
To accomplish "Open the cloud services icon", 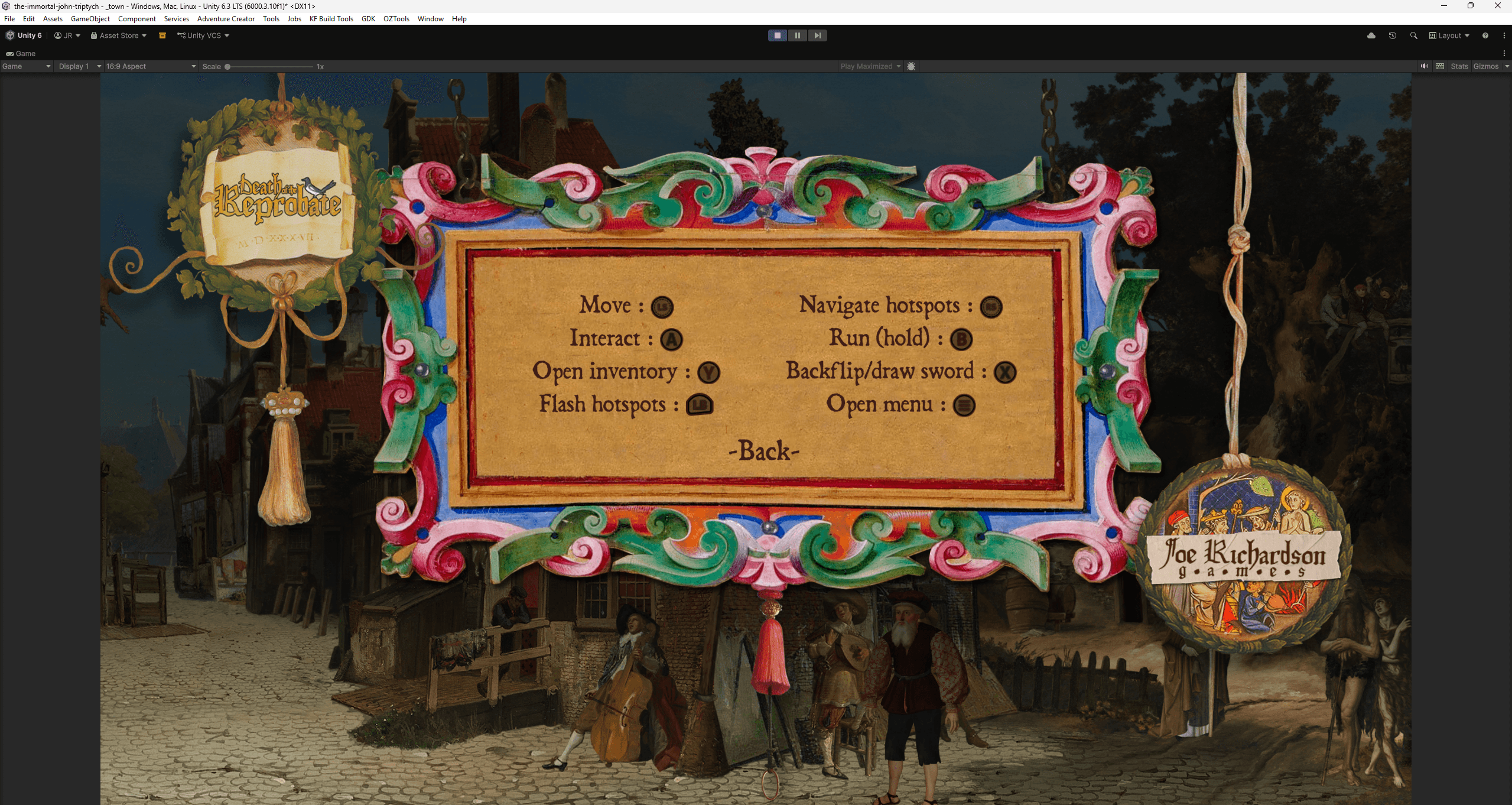I will [1371, 35].
